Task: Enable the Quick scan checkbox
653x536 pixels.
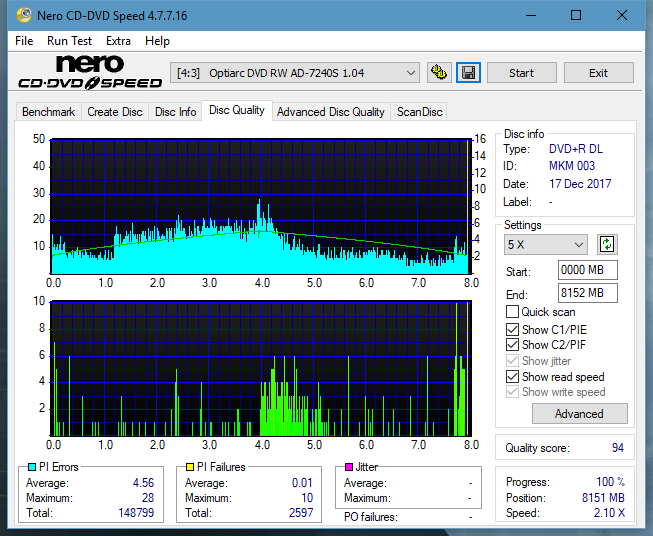Action: coord(512,312)
